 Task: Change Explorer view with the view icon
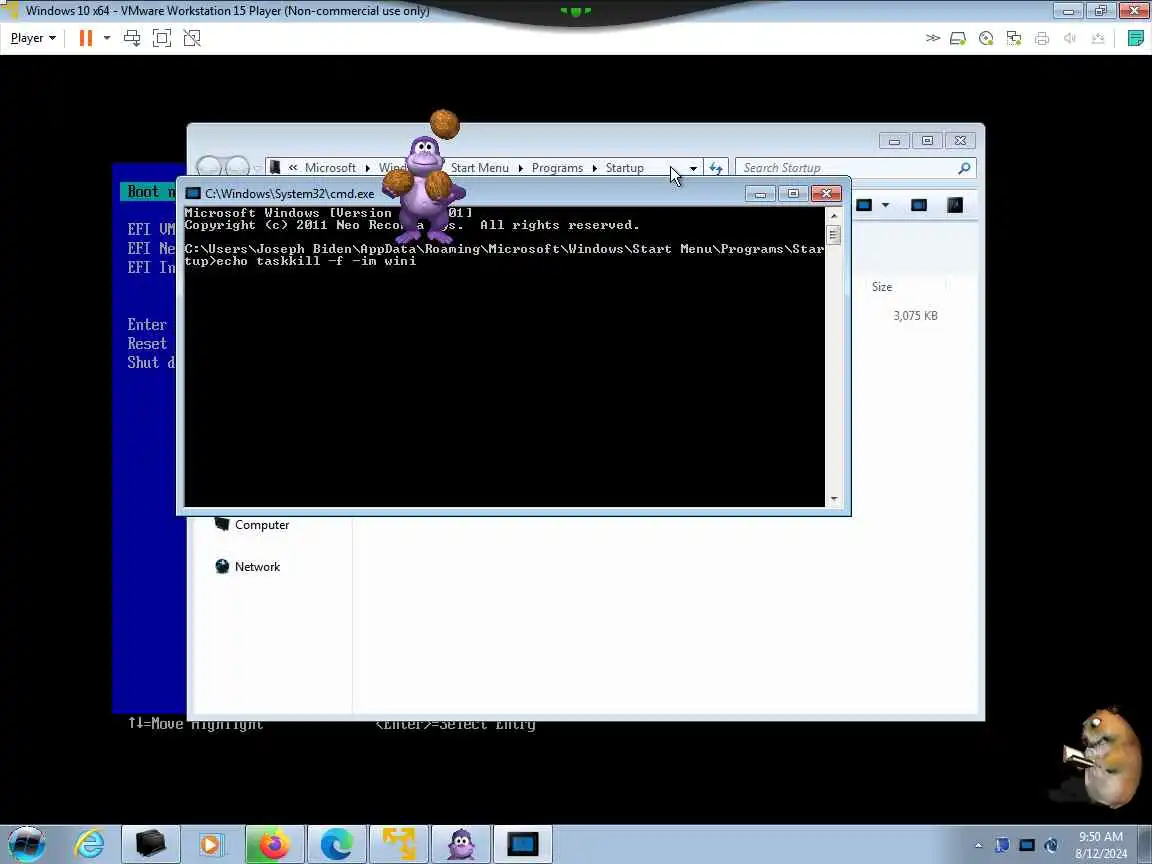point(864,205)
